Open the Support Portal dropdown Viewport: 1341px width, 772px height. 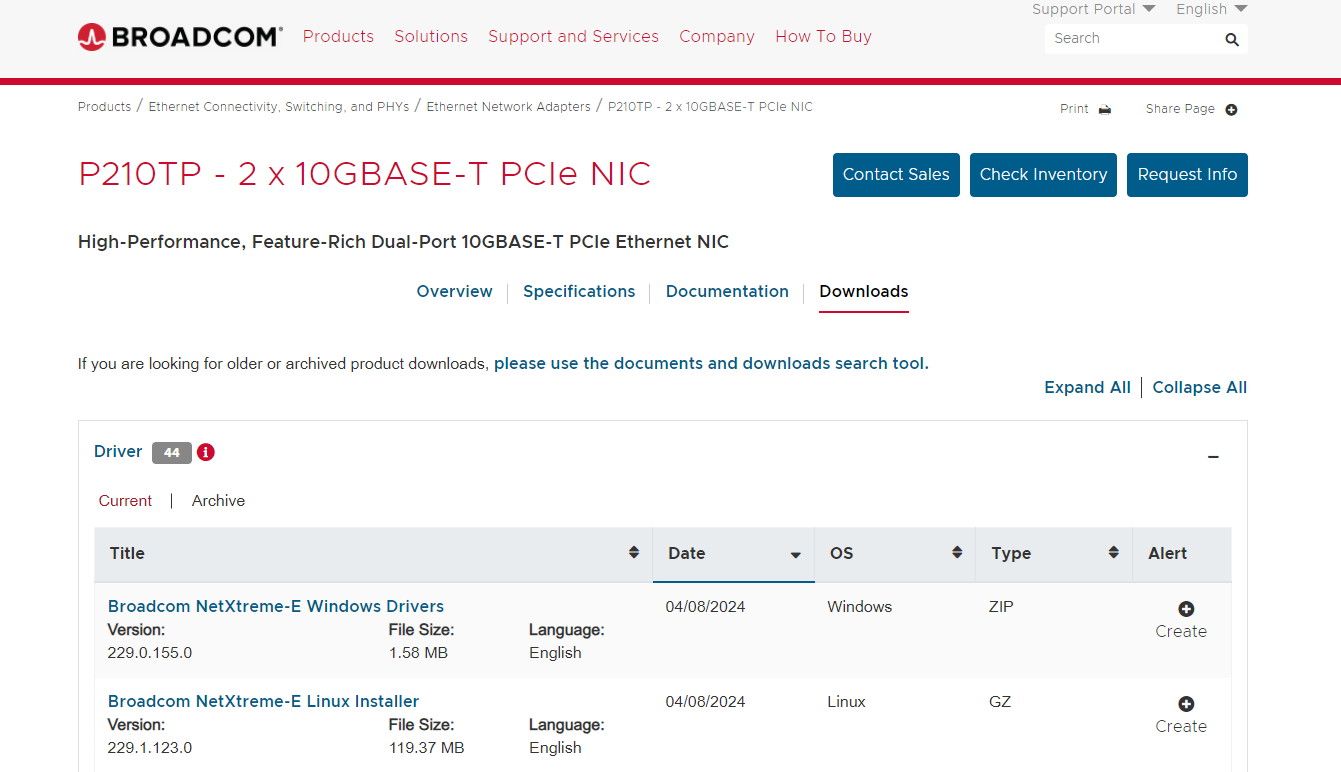1093,9
